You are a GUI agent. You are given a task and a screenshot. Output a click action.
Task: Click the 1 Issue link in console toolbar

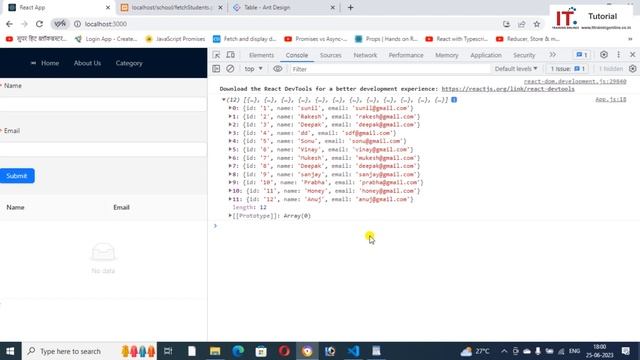point(568,69)
